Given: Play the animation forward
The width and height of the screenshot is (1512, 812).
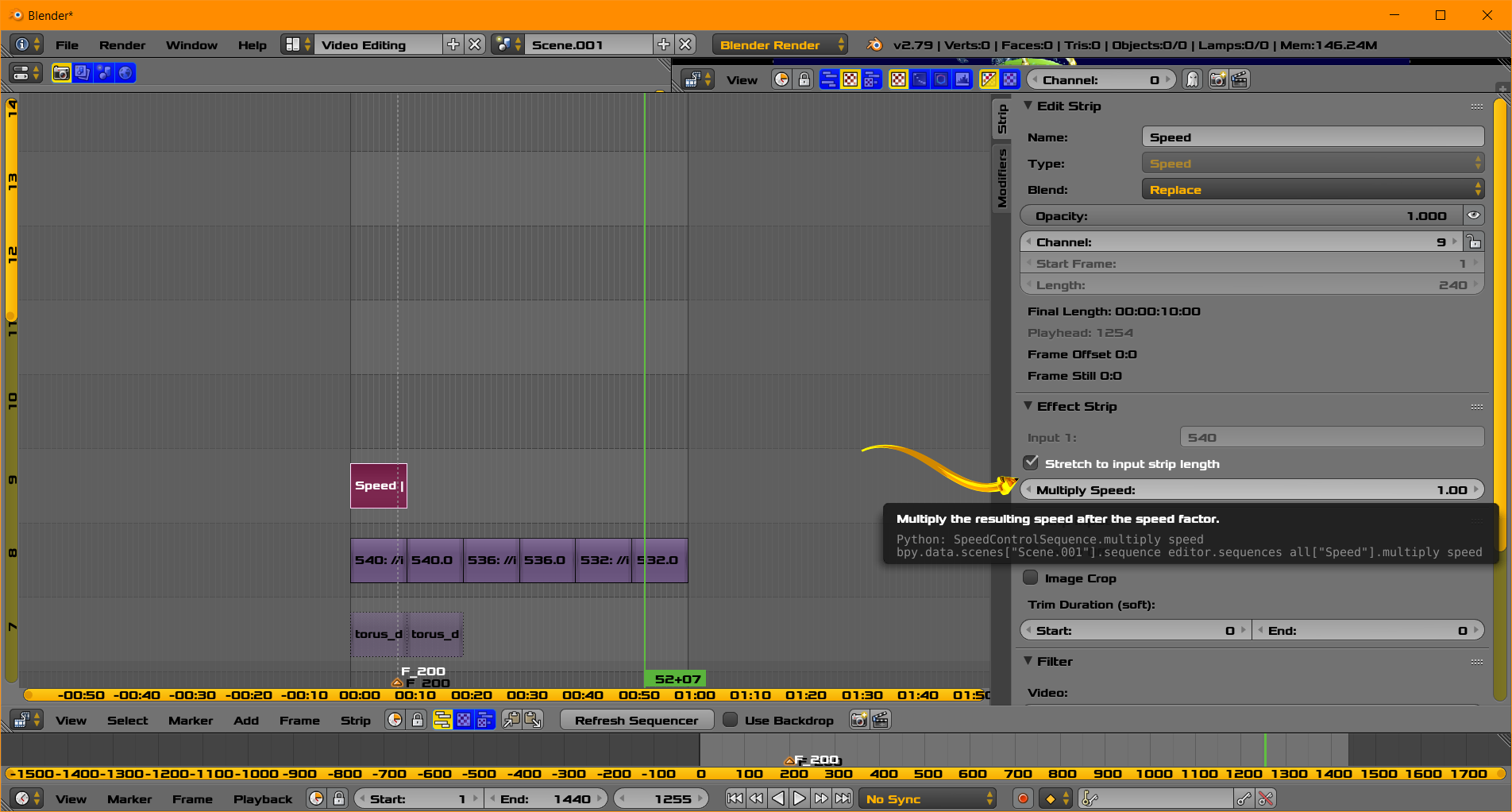Looking at the screenshot, I should (800, 798).
